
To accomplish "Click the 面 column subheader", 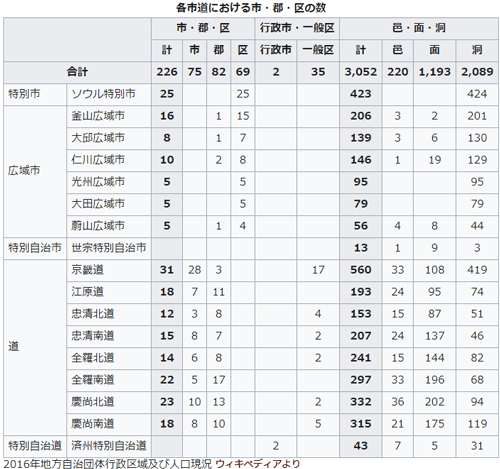I will point(434,50).
